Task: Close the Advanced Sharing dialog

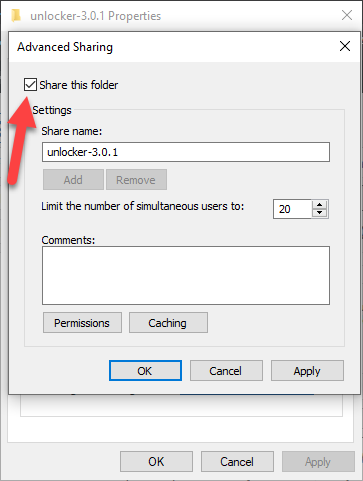Action: [x=345, y=46]
